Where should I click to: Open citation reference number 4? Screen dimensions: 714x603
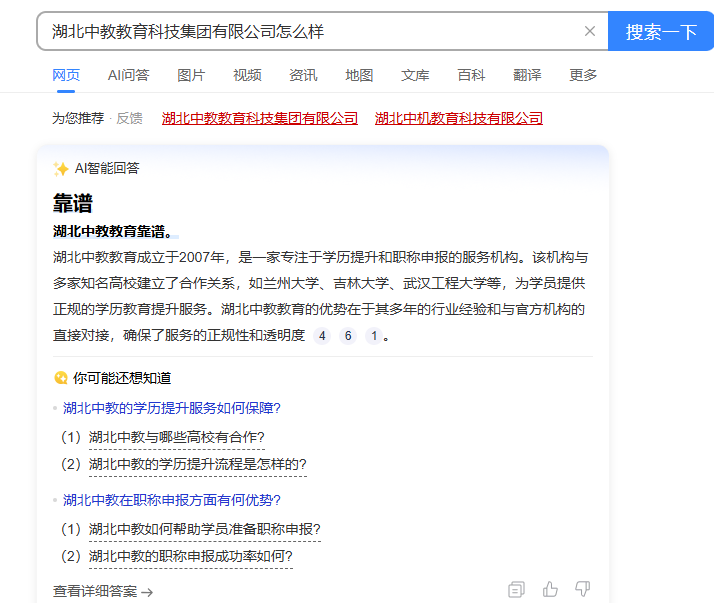pyautogui.click(x=322, y=336)
